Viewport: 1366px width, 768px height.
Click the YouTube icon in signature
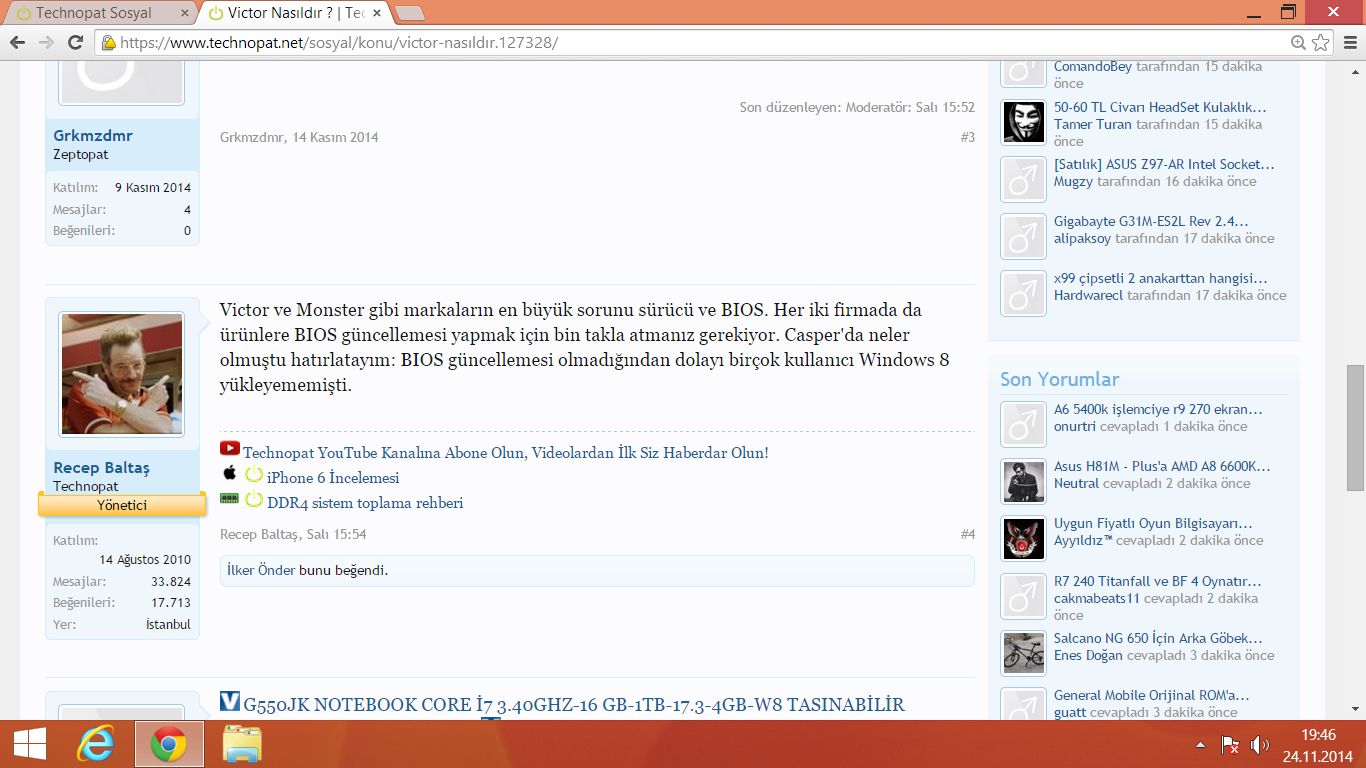click(230, 449)
